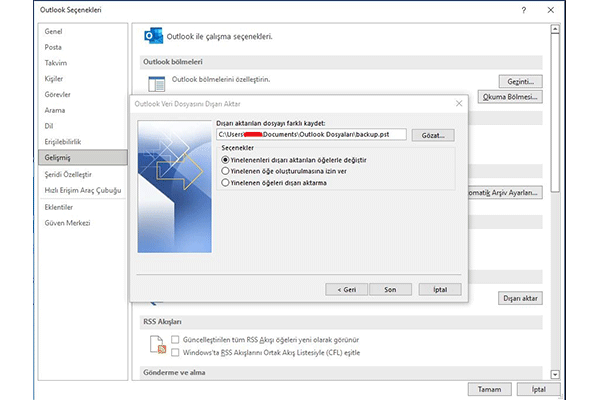This screenshot has height=400, width=600.
Task: Click the options scrollbar down arrow
Action: click(555, 374)
